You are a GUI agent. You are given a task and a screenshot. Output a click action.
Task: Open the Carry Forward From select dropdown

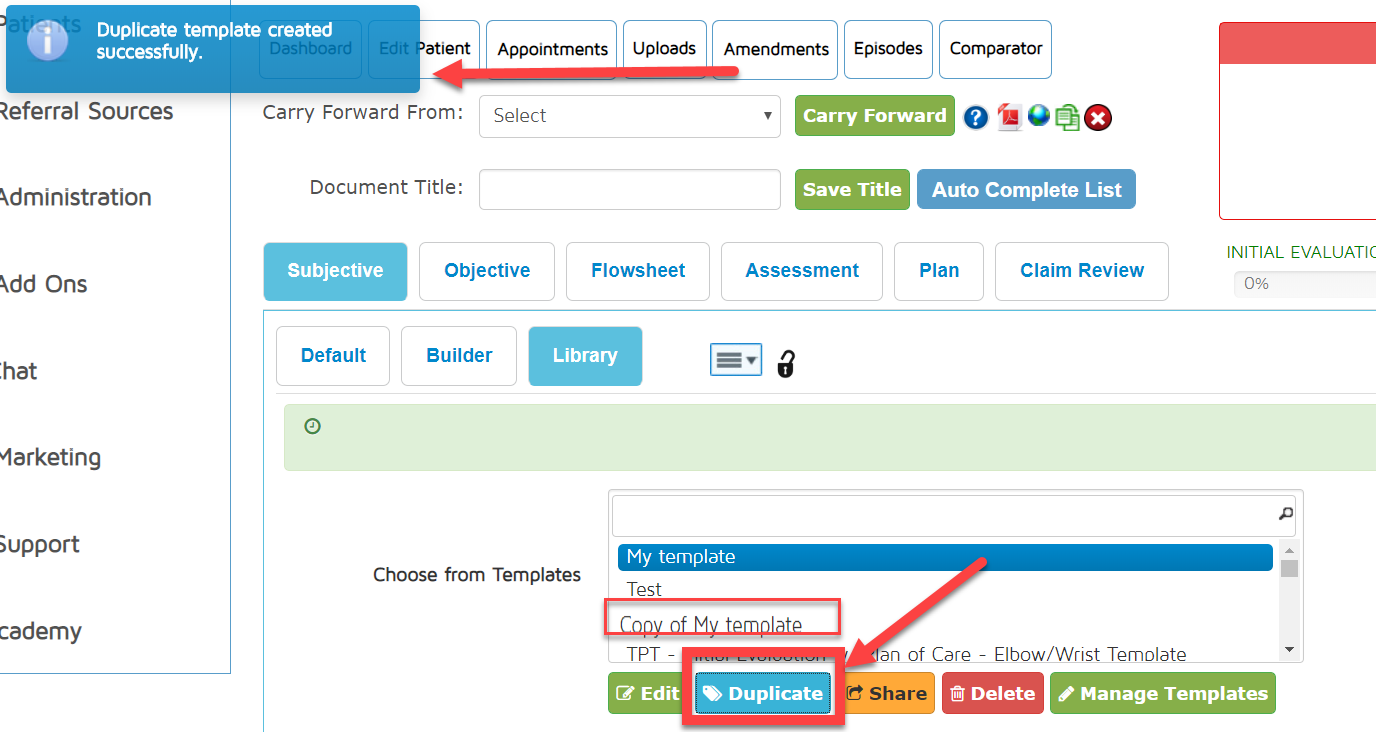pos(630,116)
